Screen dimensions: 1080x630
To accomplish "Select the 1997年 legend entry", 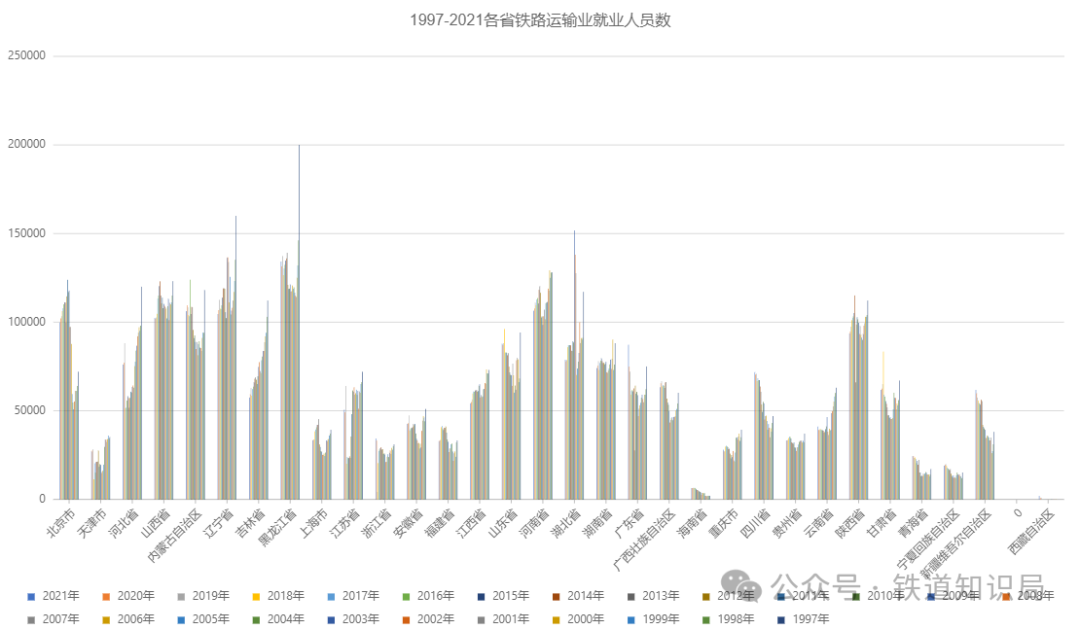I will (x=808, y=619).
